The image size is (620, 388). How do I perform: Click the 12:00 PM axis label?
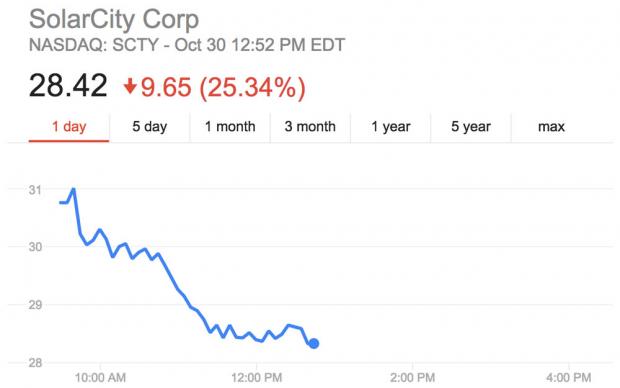click(257, 378)
